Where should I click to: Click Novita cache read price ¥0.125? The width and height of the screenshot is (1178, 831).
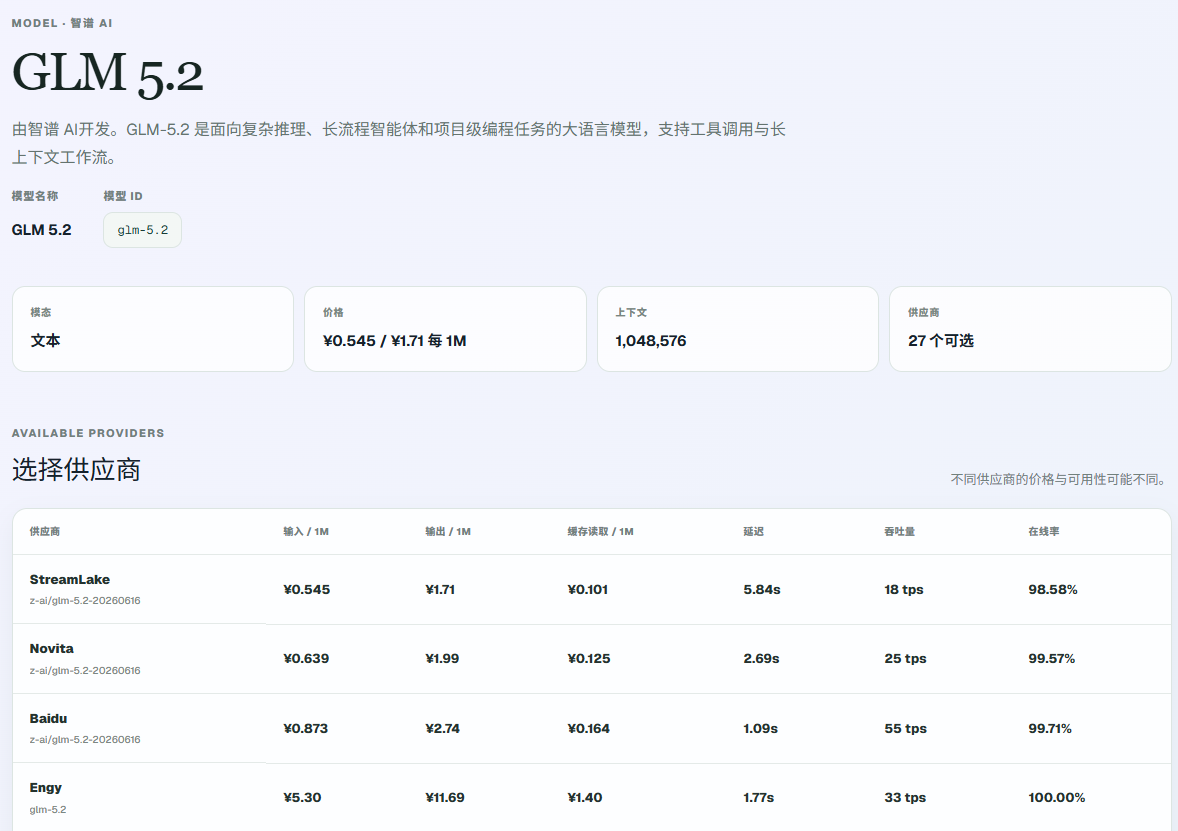click(589, 659)
